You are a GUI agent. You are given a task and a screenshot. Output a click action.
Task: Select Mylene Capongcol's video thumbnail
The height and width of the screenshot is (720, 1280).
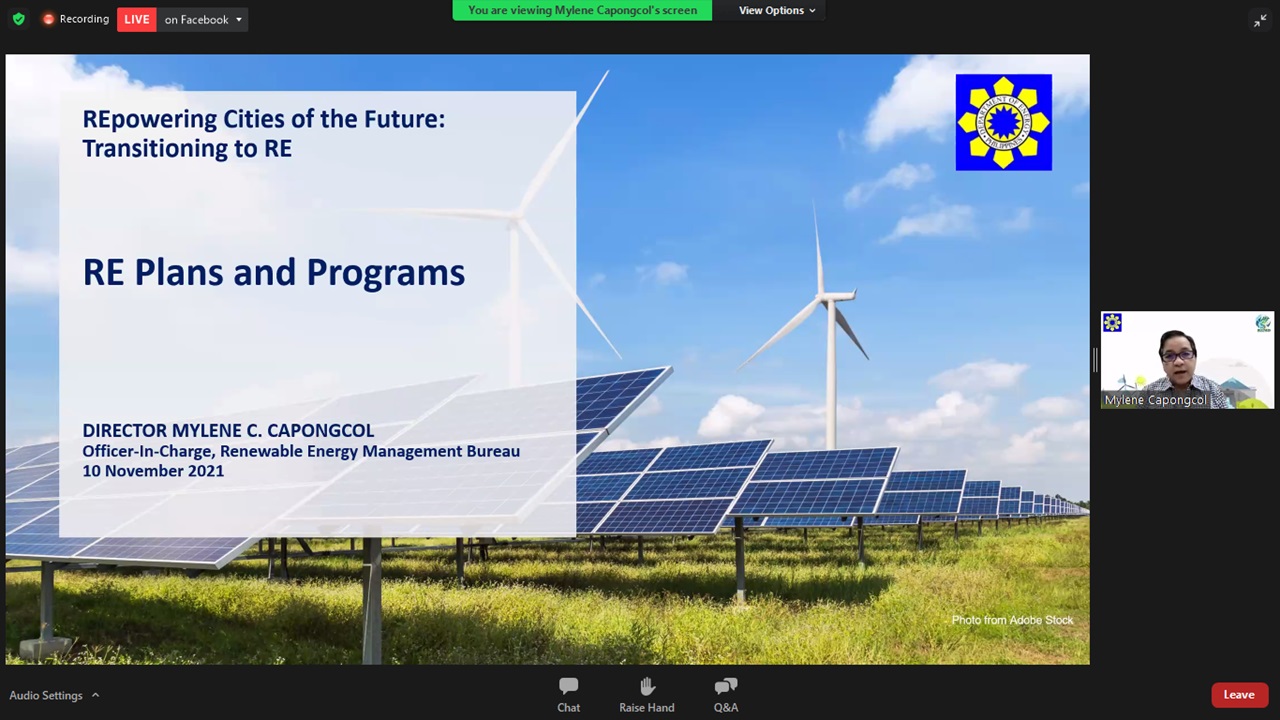(x=1187, y=355)
